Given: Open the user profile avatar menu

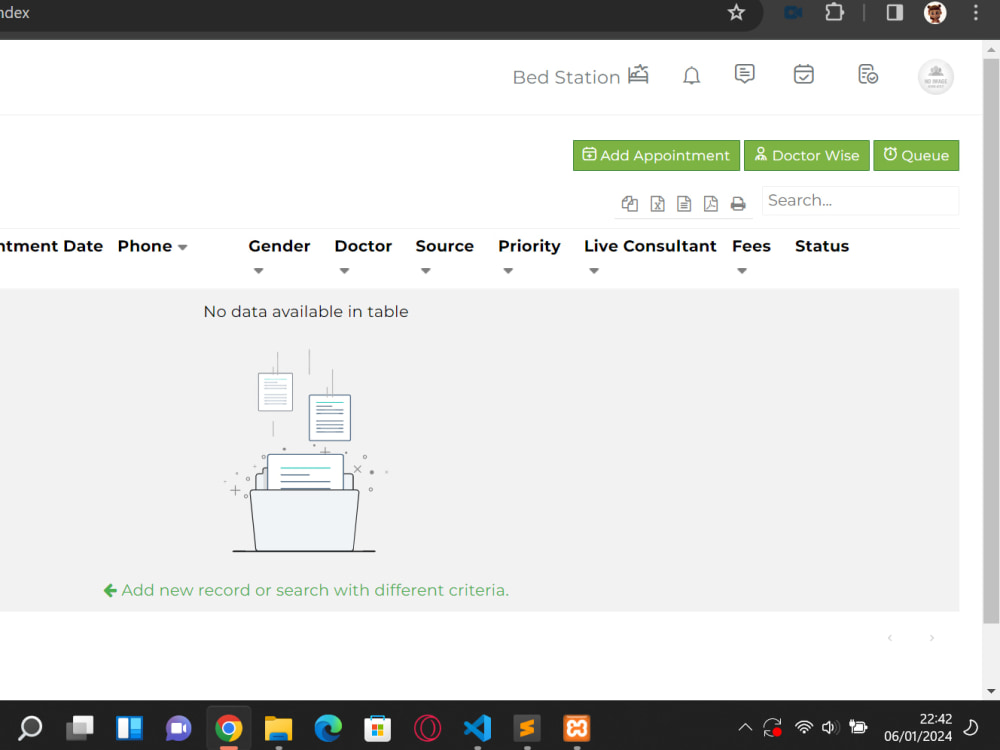Looking at the screenshot, I should (936, 77).
